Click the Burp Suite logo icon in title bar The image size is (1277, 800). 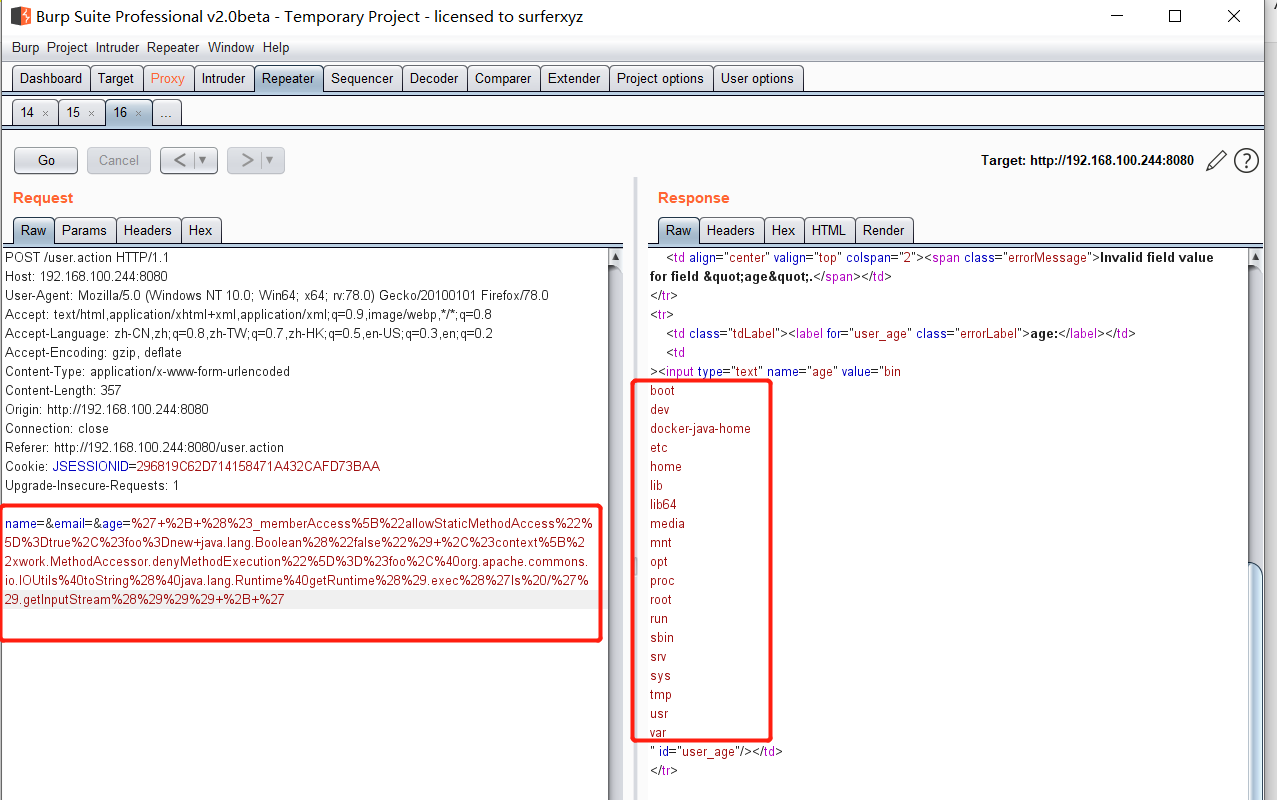coord(19,16)
